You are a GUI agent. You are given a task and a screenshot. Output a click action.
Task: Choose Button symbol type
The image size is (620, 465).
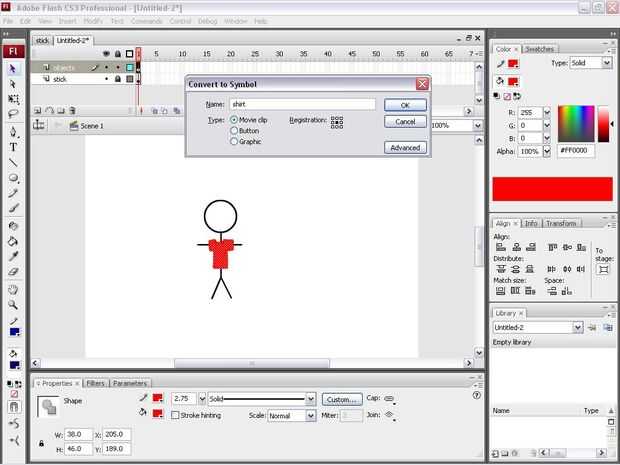pos(234,130)
